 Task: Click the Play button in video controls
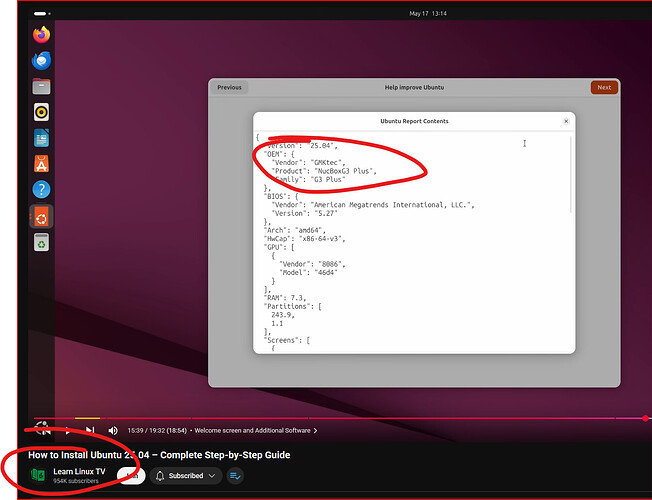(67, 431)
